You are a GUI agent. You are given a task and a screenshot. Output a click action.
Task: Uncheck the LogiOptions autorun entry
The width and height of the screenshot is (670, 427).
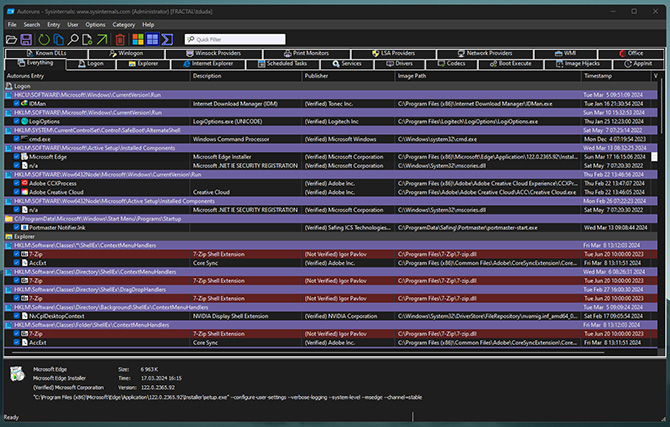click(16, 121)
